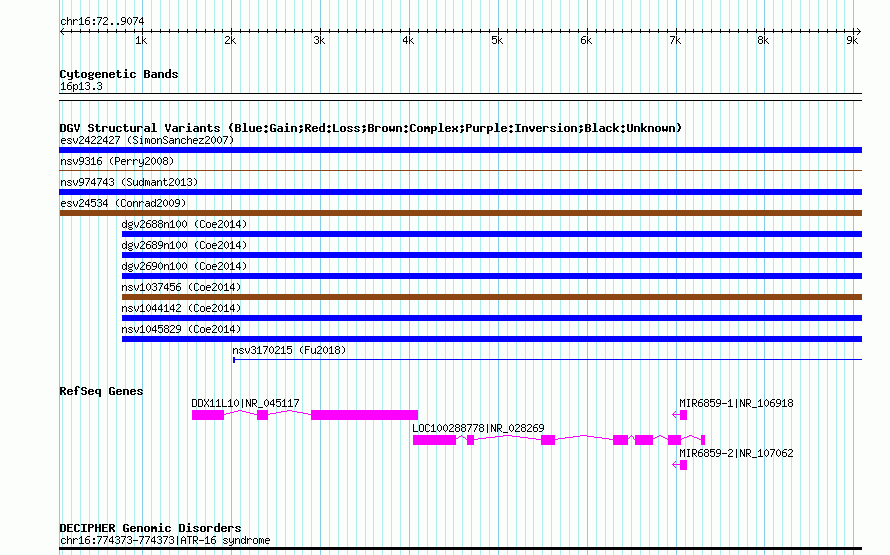Click the 7k ruler tick mark
The image size is (890, 555).
[675, 31]
